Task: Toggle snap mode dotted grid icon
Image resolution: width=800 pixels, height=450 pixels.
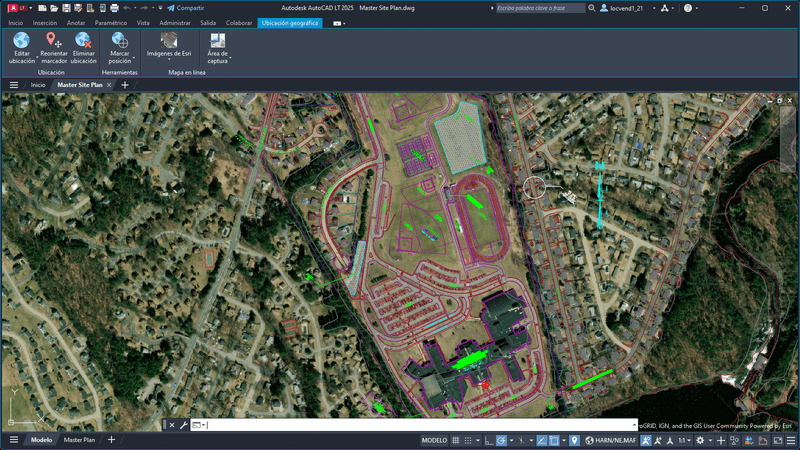Action: pyautogui.click(x=468, y=440)
